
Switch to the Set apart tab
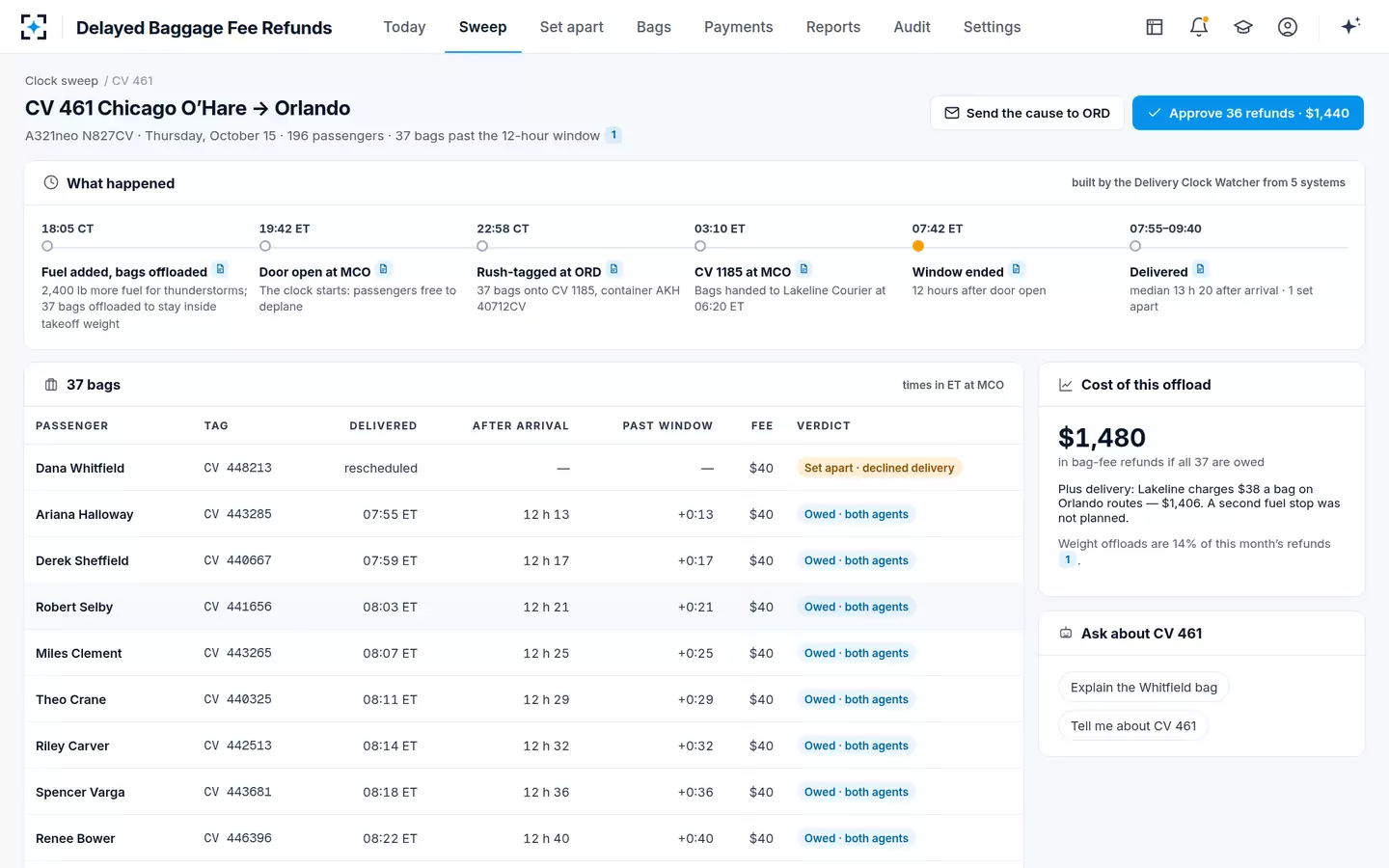pos(571,27)
